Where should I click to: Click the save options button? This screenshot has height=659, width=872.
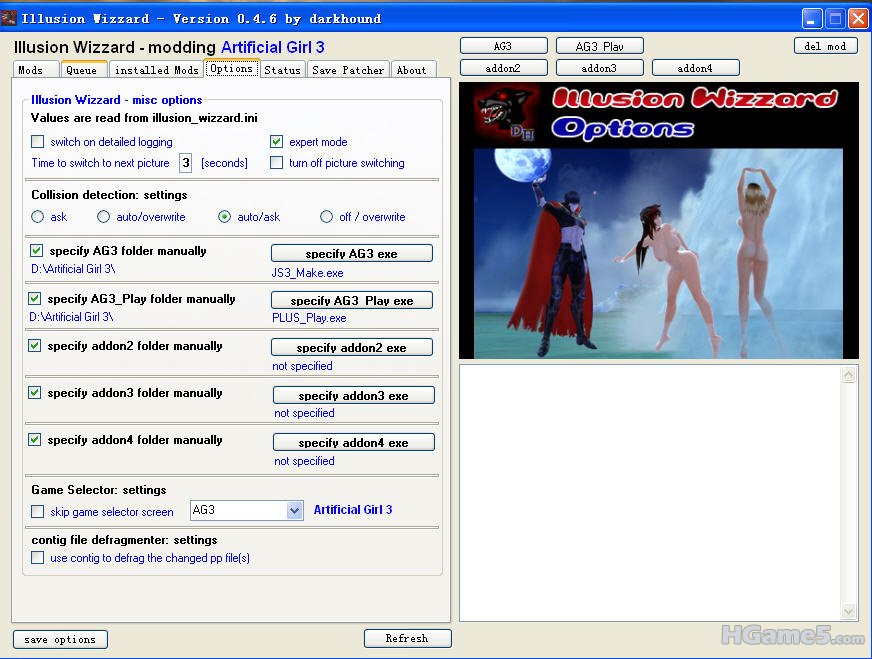tap(60, 639)
